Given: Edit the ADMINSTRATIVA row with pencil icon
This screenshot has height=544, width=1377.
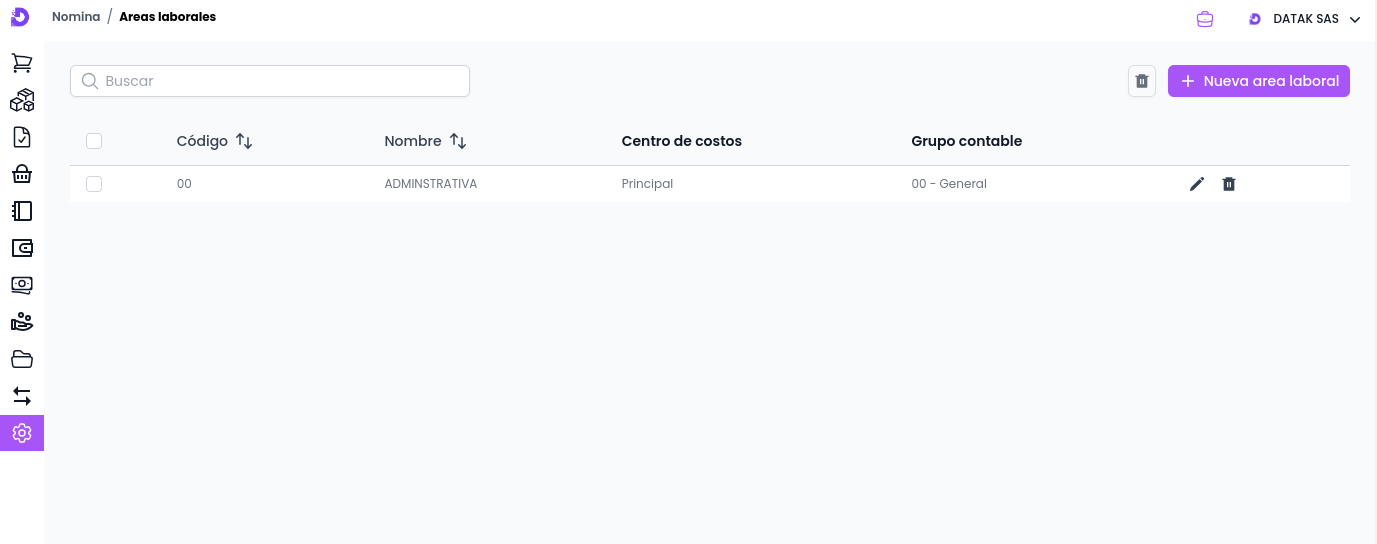Looking at the screenshot, I should pyautogui.click(x=1197, y=184).
